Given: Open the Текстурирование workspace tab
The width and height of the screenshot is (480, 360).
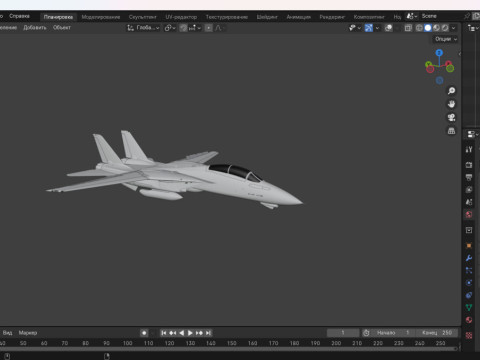Looking at the screenshot, I should coord(227,17).
